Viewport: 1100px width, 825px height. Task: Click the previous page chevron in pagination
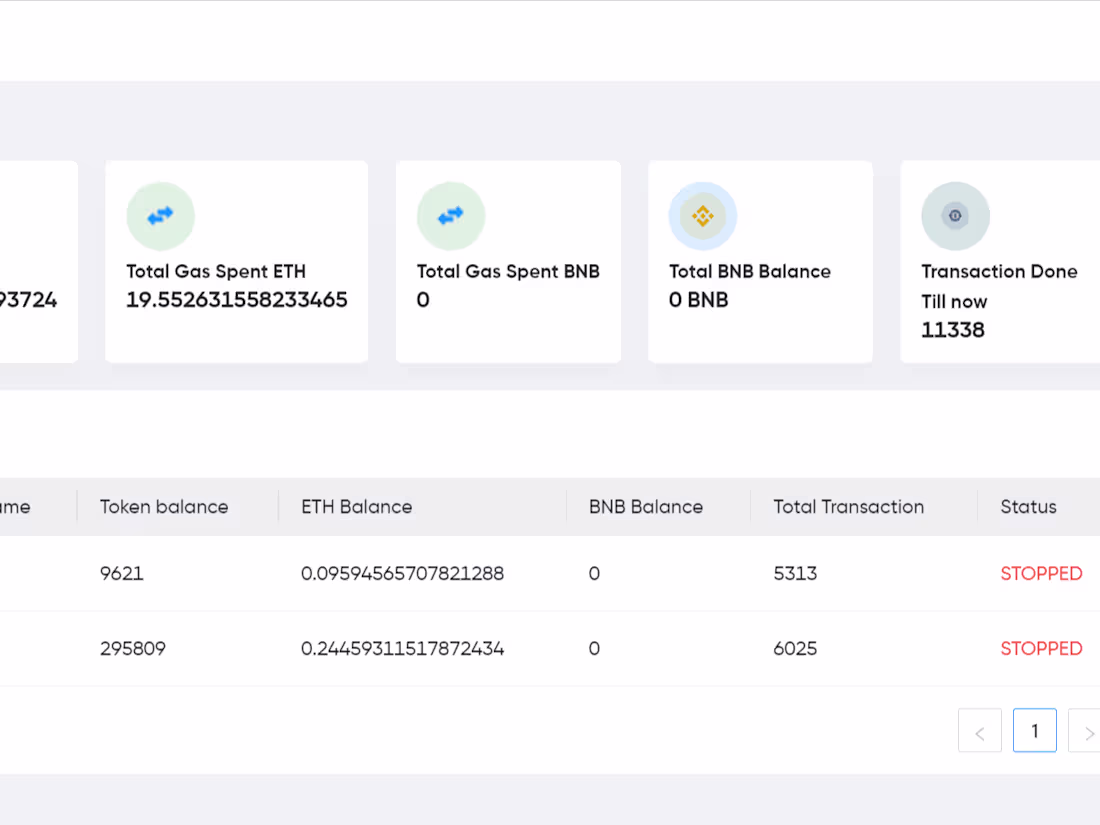pos(980,730)
